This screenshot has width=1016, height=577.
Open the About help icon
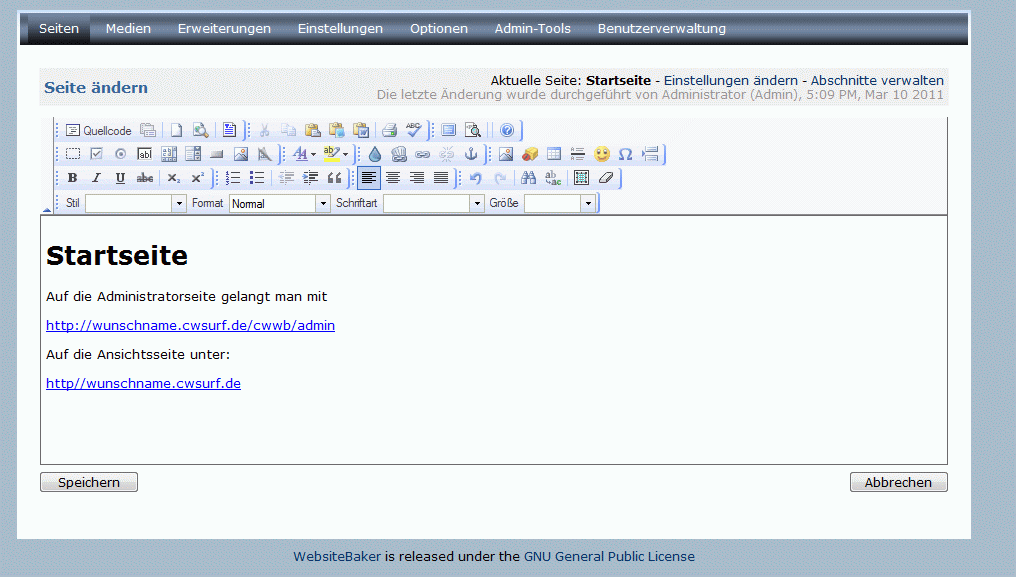507,130
